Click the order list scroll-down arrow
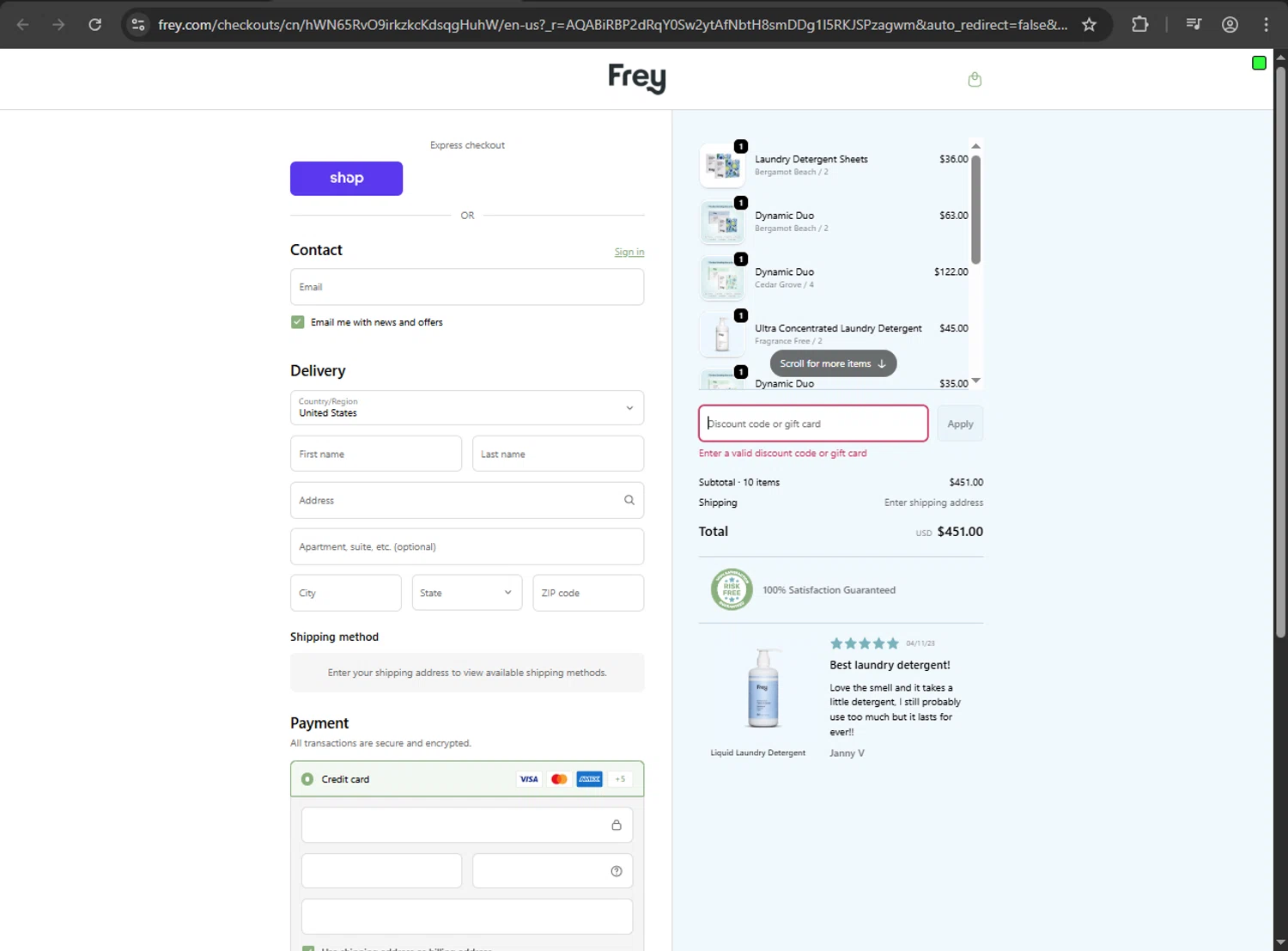Image resolution: width=1288 pixels, height=951 pixels. click(975, 381)
